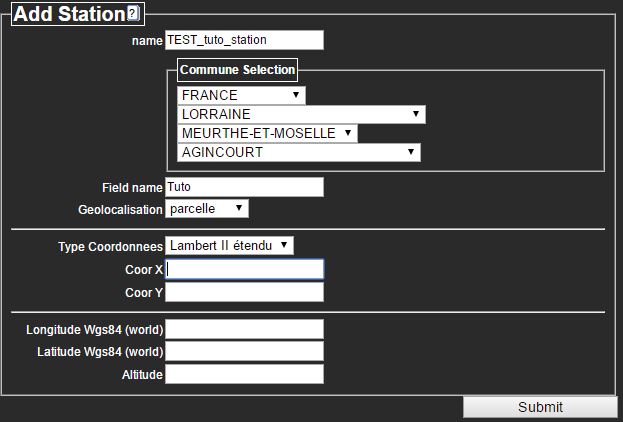
Task: Open the MEURTHE-ET-MOSELLE department dropdown
Action: pos(267,133)
